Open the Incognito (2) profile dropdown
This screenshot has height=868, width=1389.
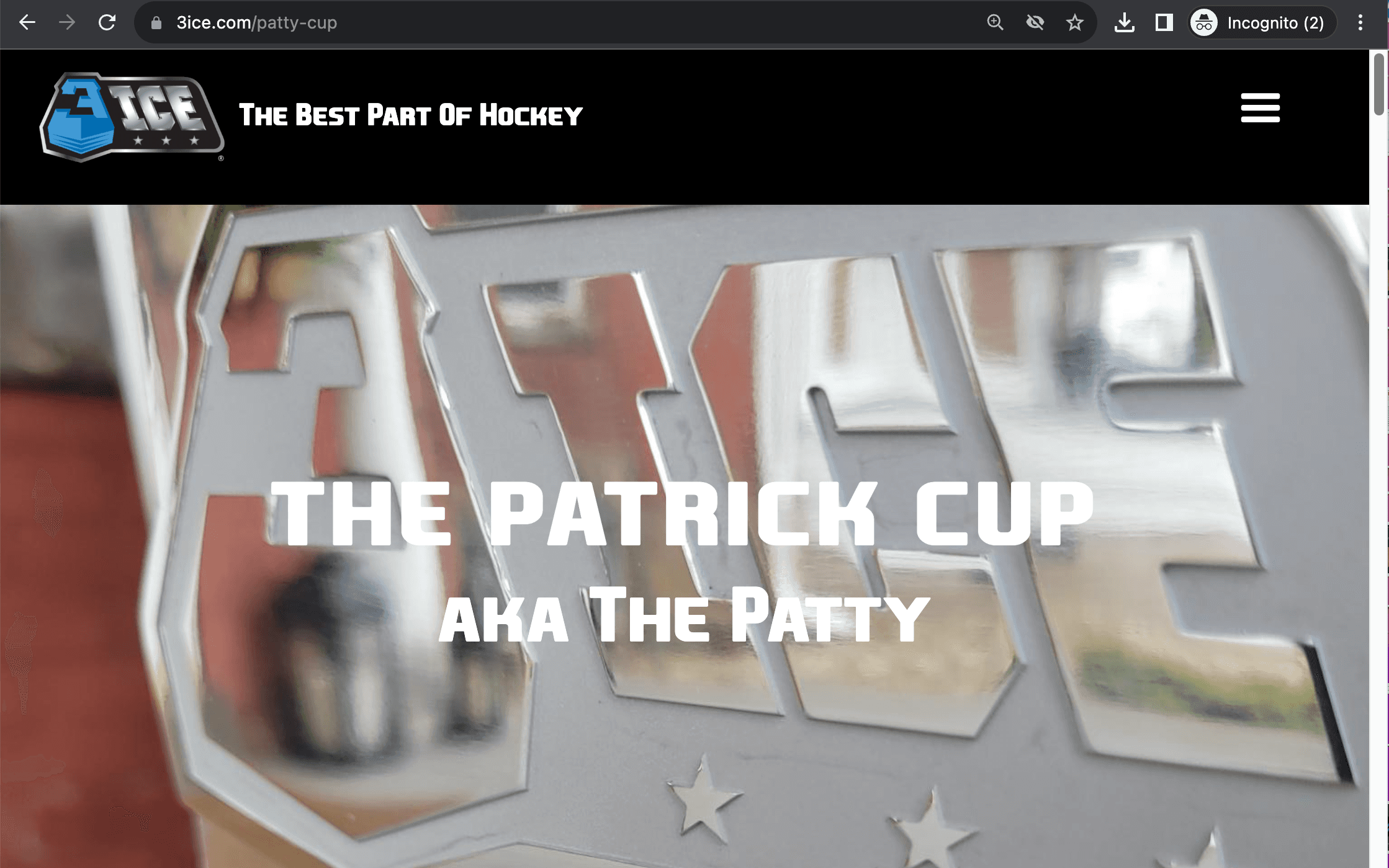[1262, 23]
